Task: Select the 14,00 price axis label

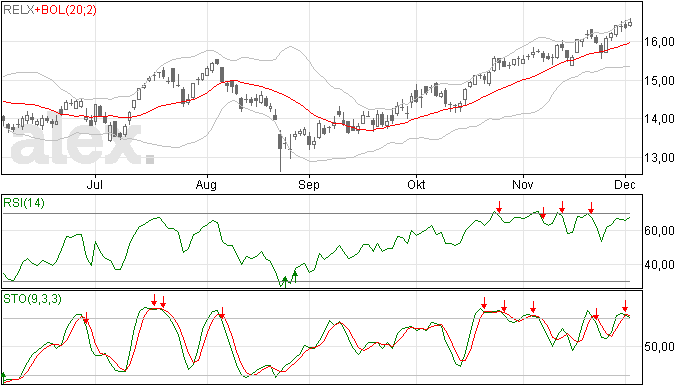Action: [x=659, y=119]
